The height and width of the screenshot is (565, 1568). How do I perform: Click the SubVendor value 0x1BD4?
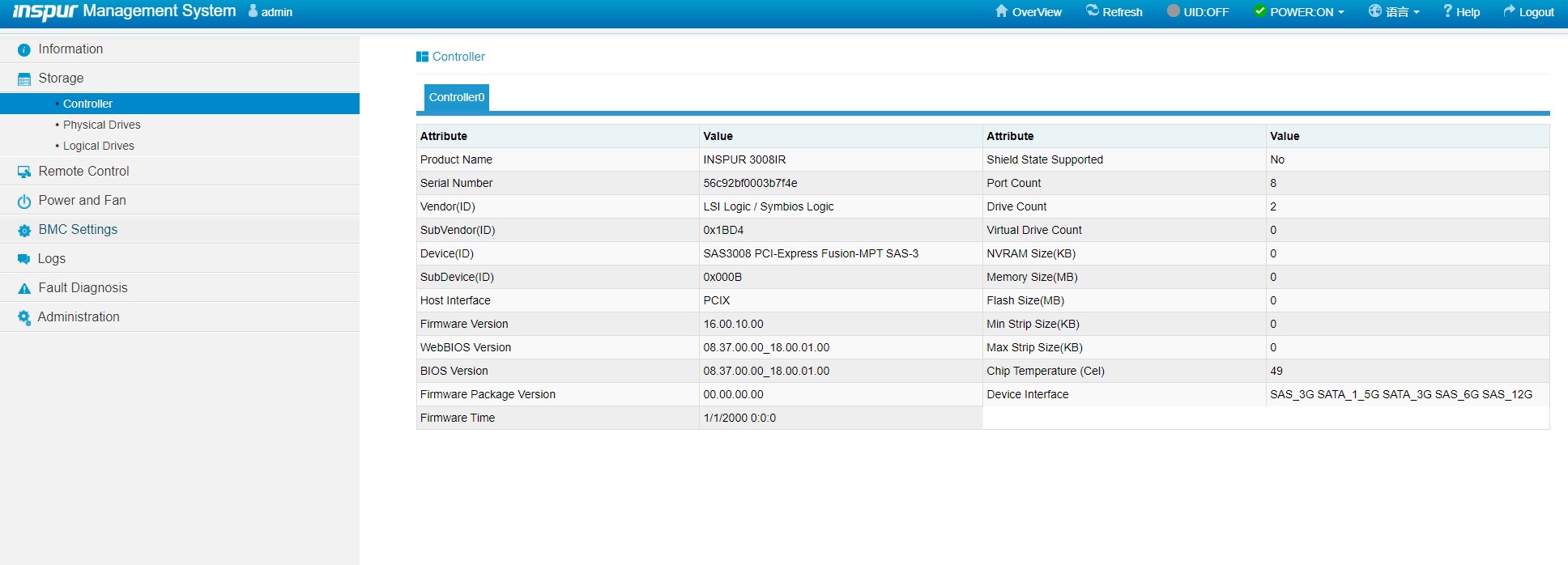point(723,230)
